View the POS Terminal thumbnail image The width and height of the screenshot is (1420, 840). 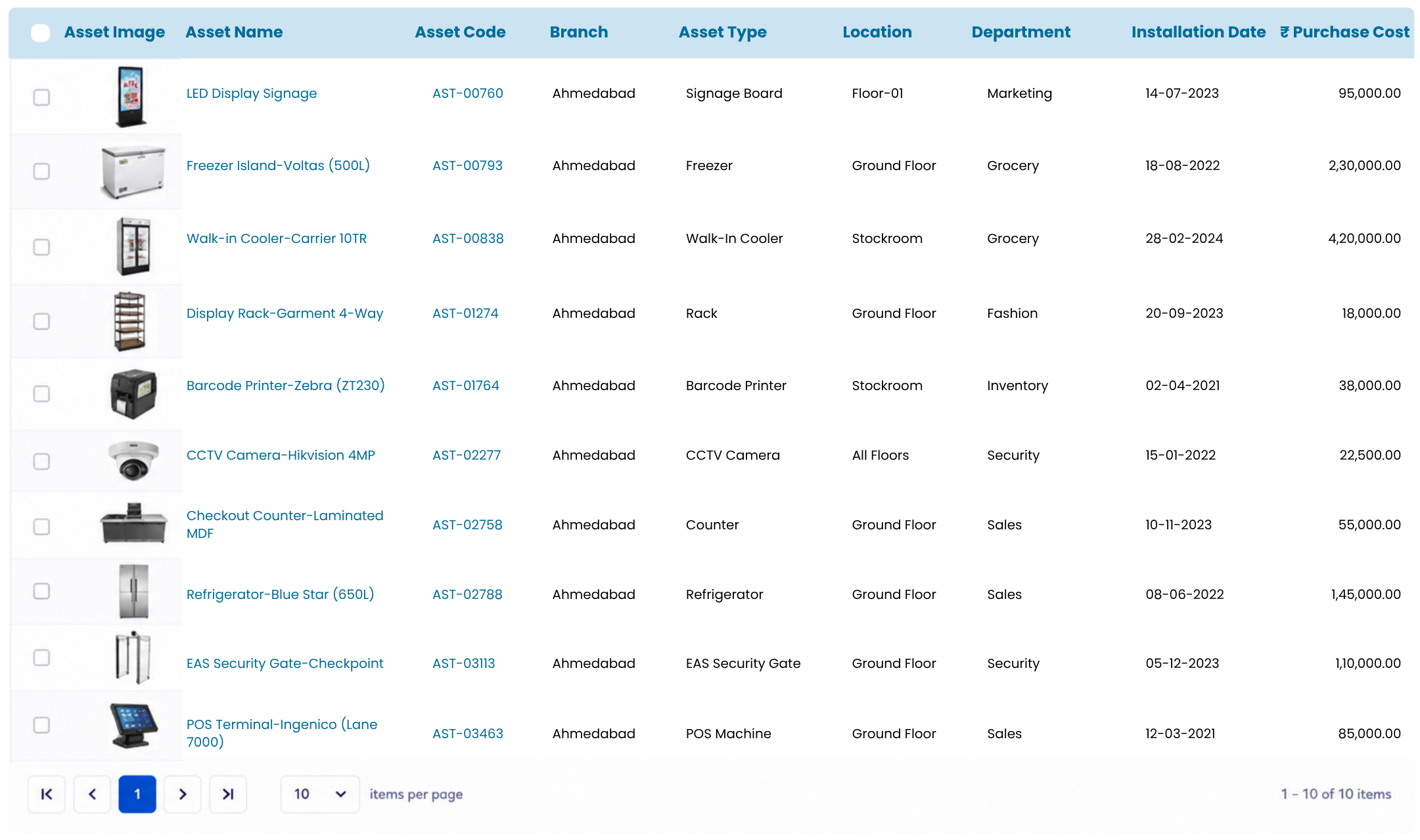point(133,725)
